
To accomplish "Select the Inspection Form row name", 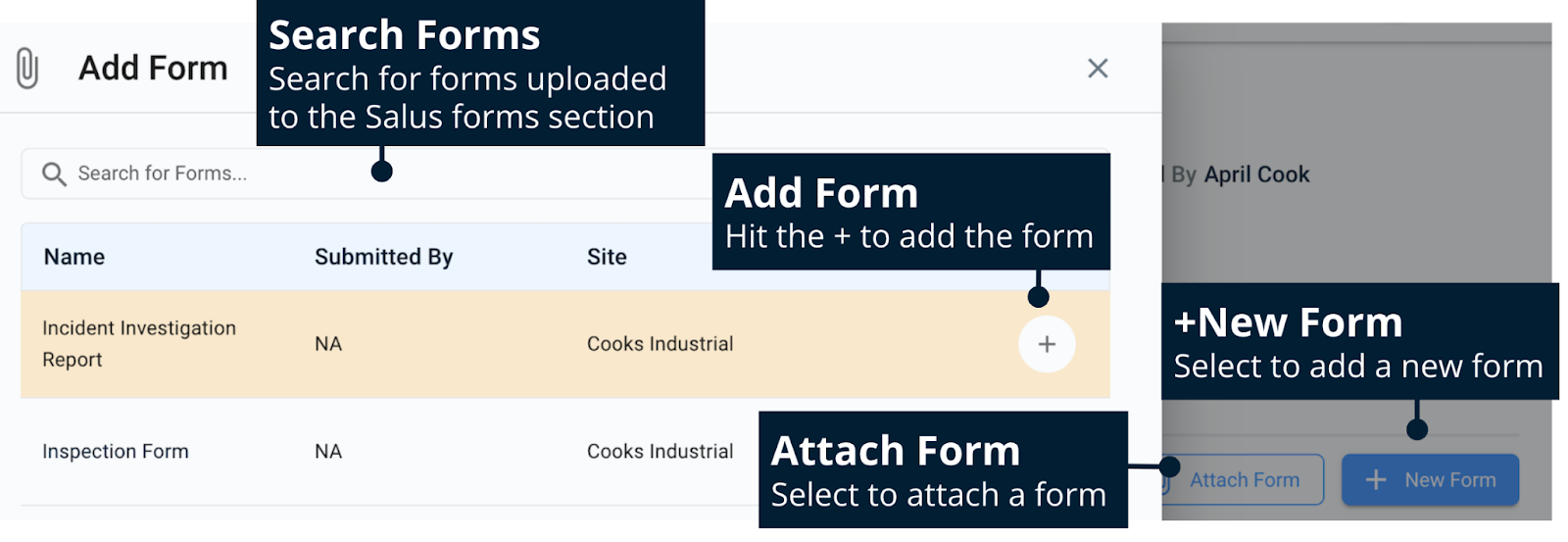I will (116, 452).
